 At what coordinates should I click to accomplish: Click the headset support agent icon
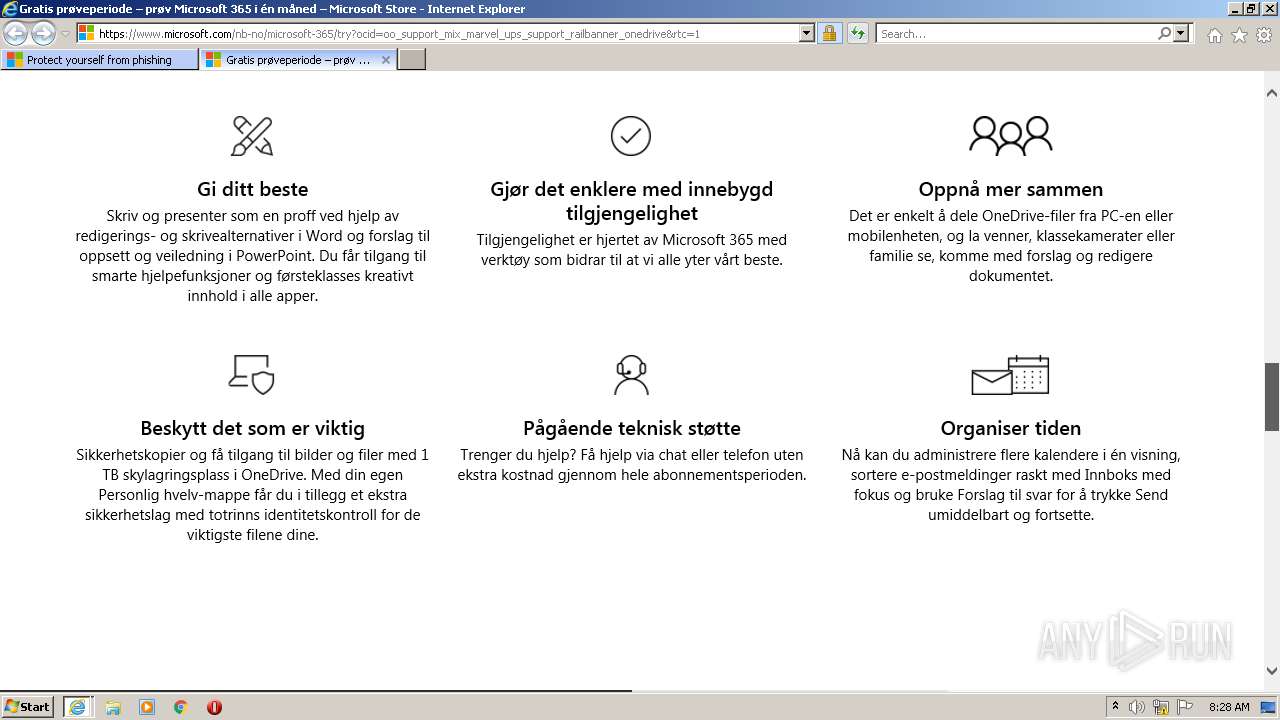tap(631, 374)
